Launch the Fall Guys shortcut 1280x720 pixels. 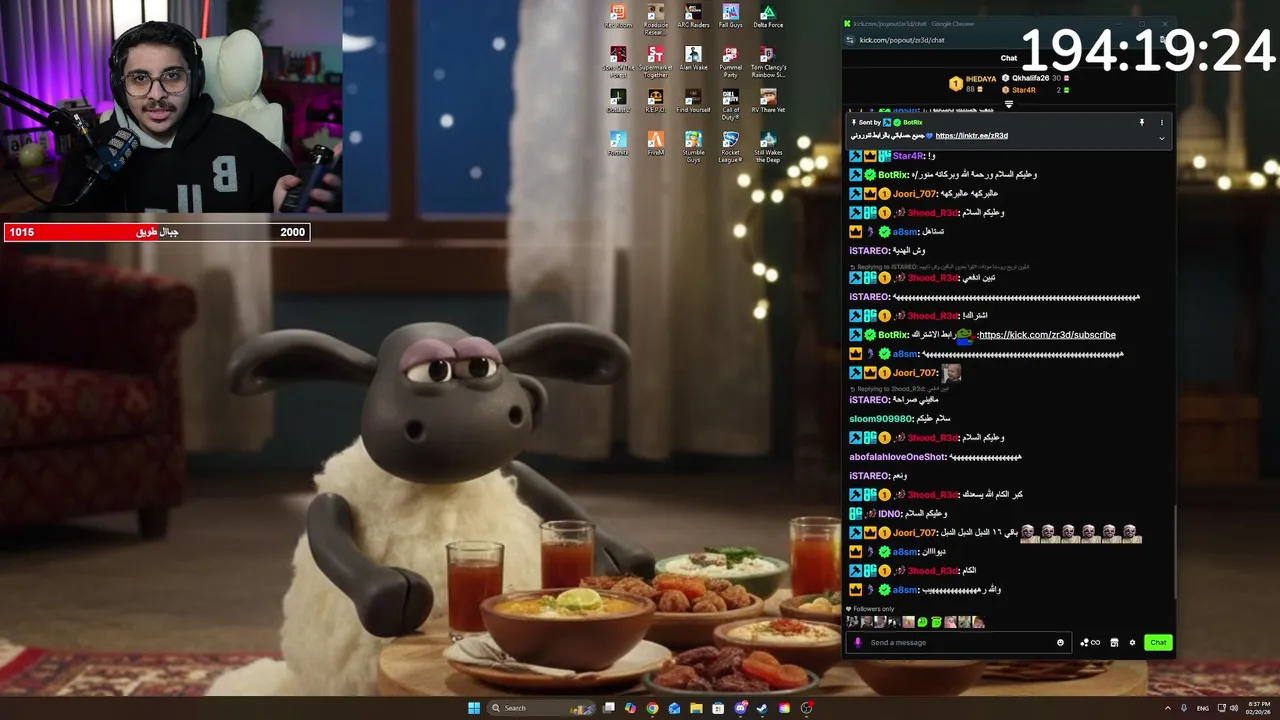coord(731,16)
